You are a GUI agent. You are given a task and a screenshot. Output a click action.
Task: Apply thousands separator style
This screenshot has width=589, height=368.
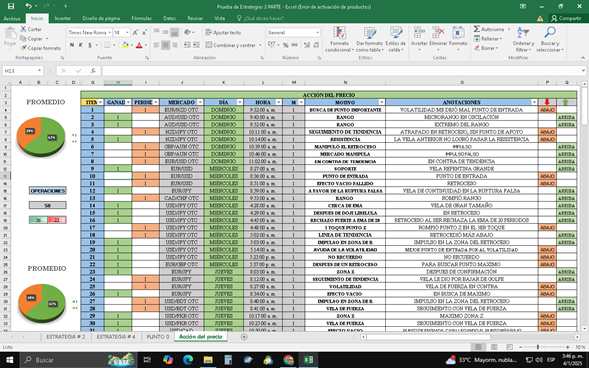pos(294,45)
